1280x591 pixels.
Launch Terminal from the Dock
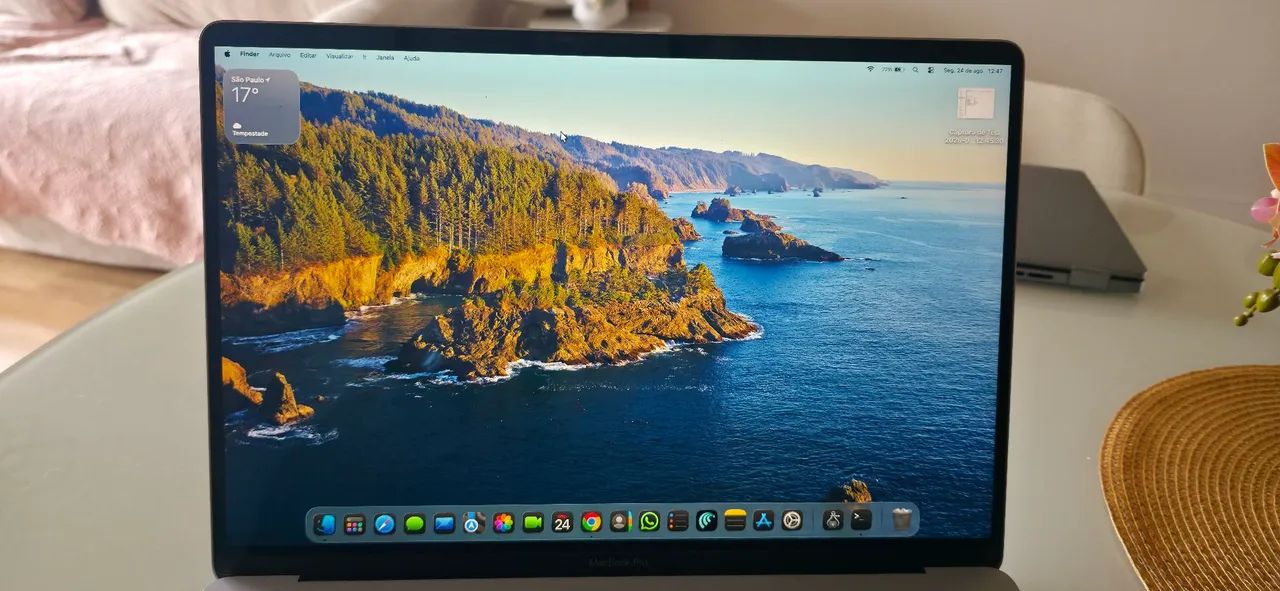tap(860, 519)
